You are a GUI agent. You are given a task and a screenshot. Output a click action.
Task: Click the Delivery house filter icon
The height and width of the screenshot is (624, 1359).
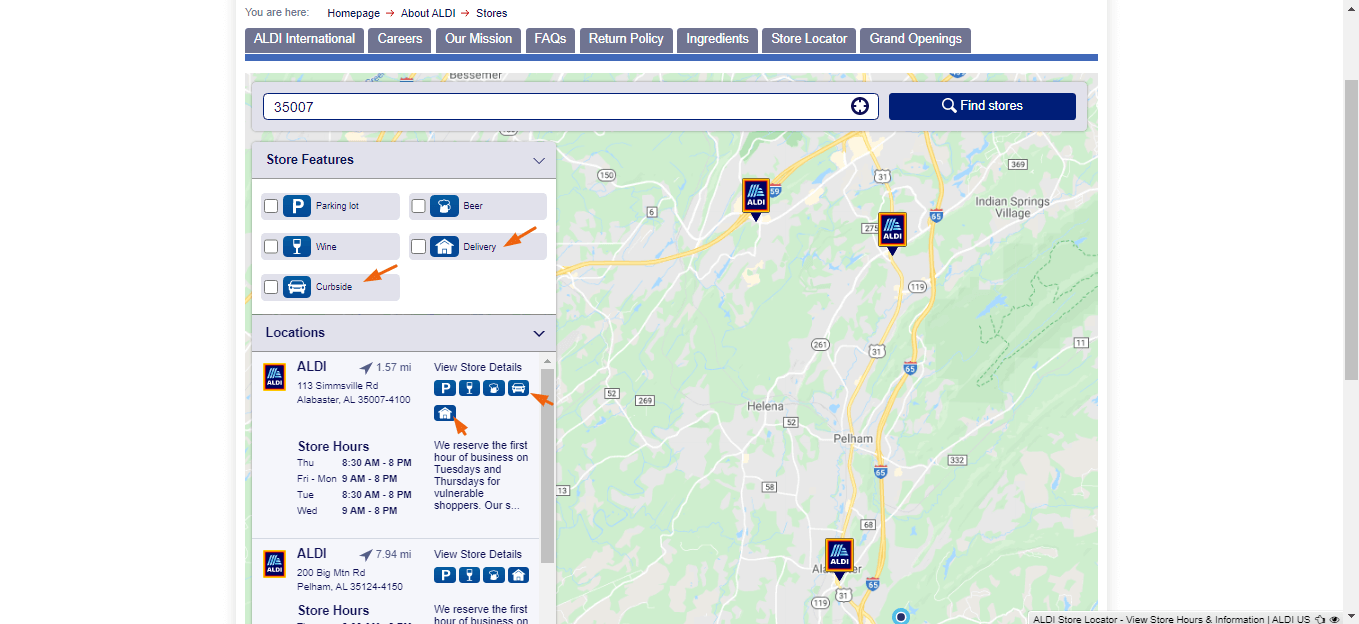(444, 247)
